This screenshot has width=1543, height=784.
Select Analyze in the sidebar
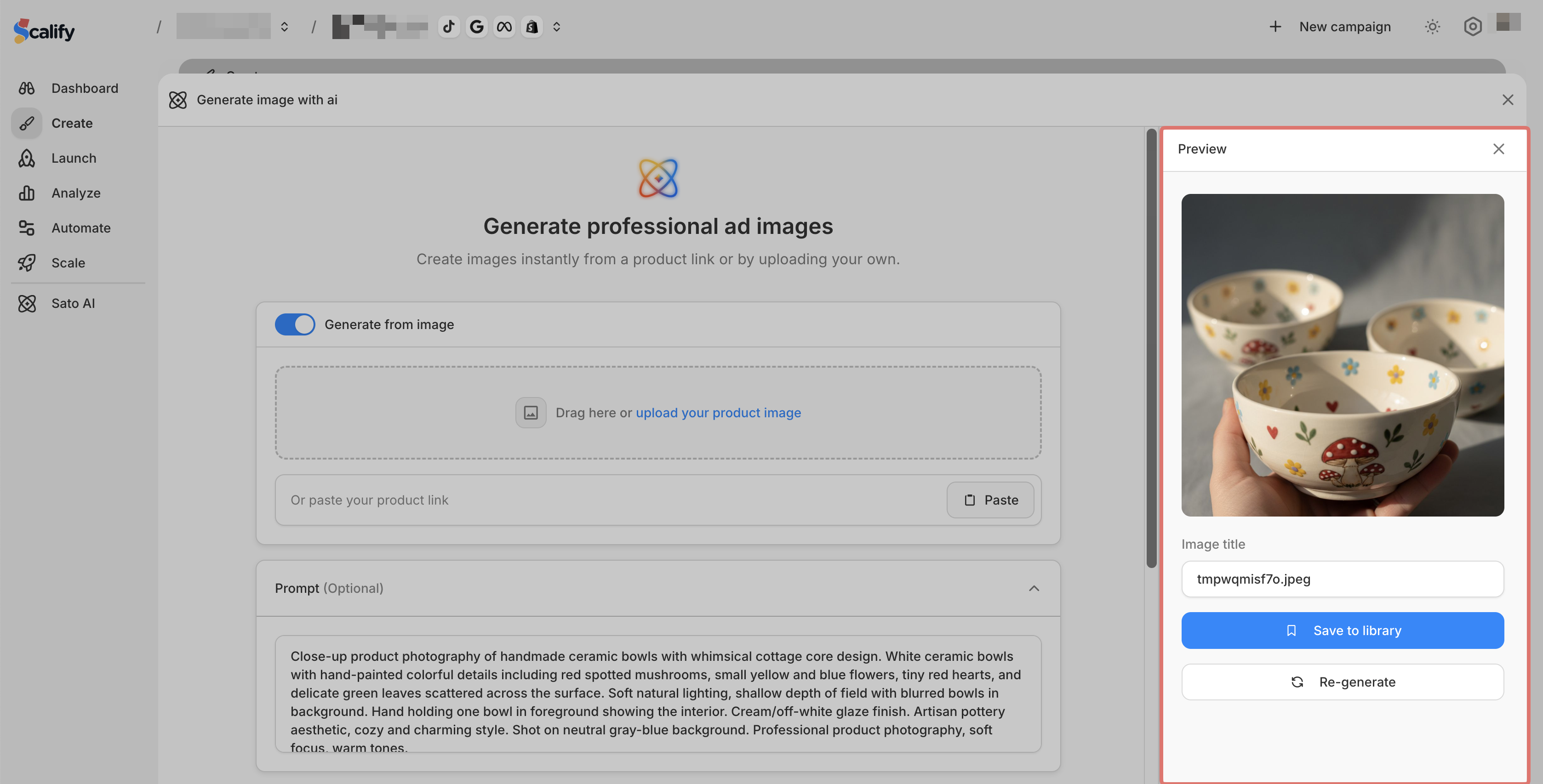[75, 193]
